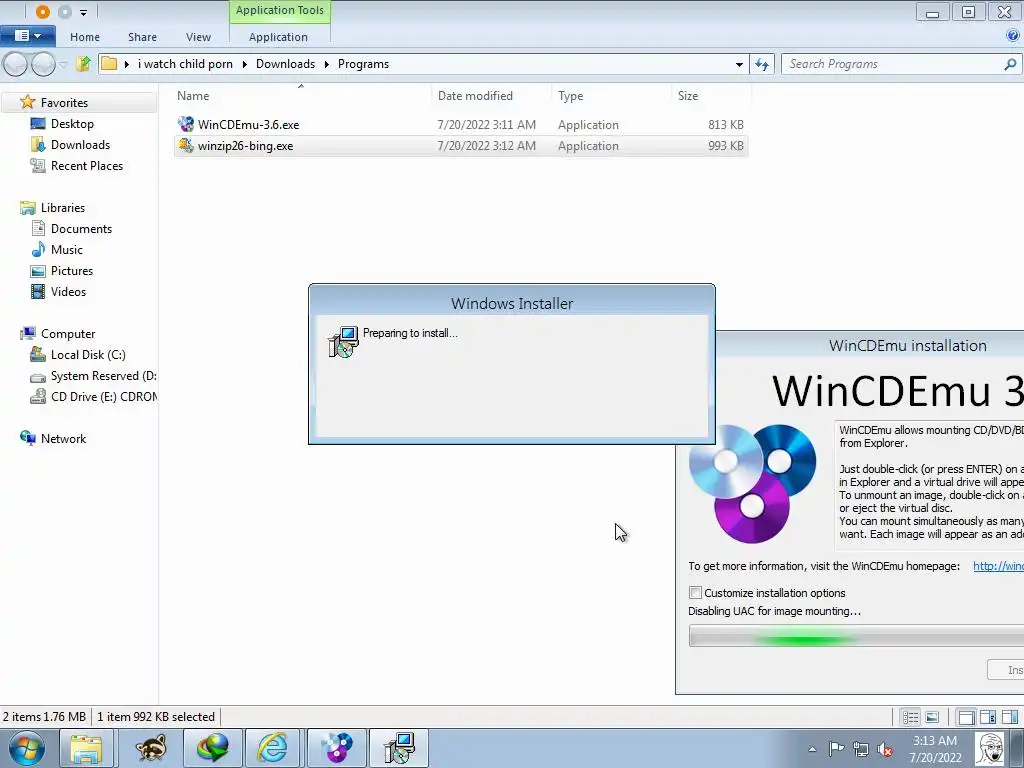Screen dimensions: 1024x768
Task: Open the View ribbon tab
Action: (x=198, y=37)
